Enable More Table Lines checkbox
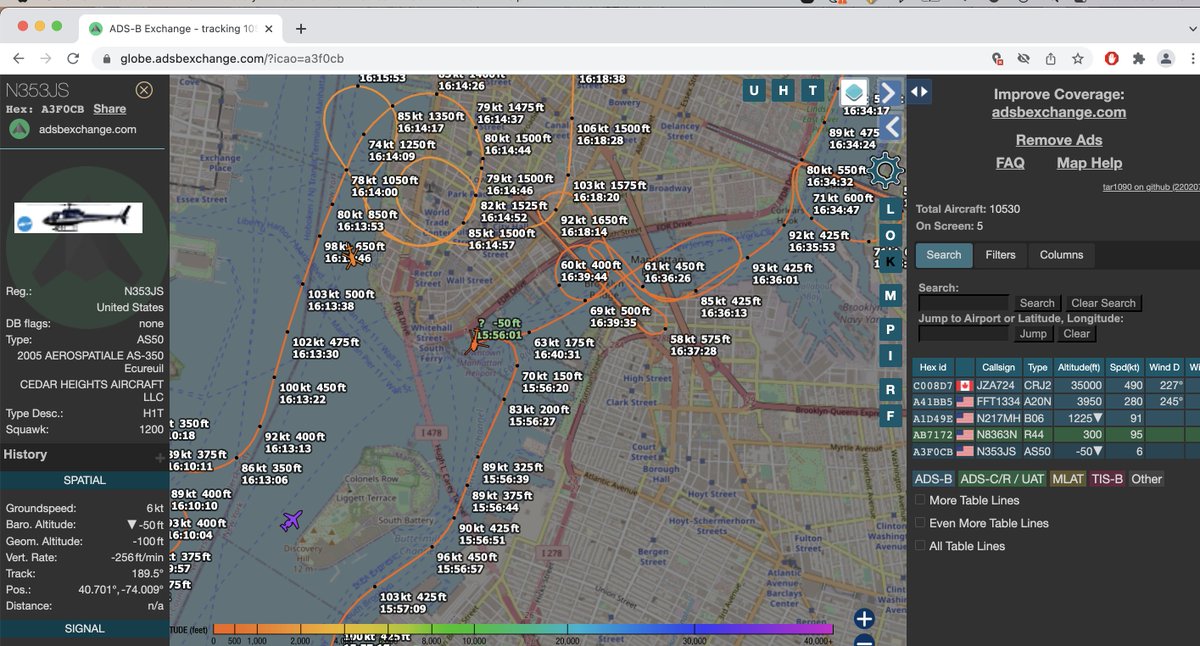 click(x=921, y=500)
